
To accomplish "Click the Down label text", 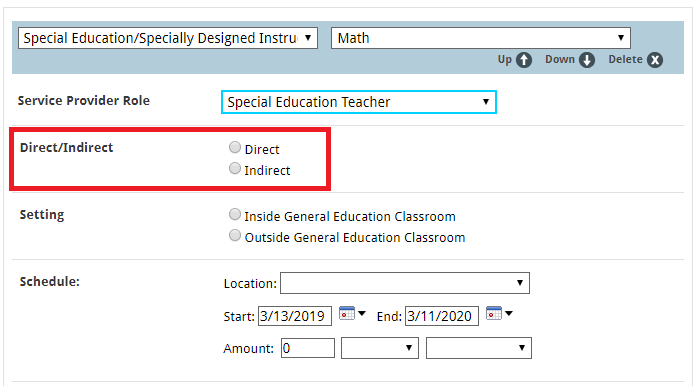I will pos(560,59).
